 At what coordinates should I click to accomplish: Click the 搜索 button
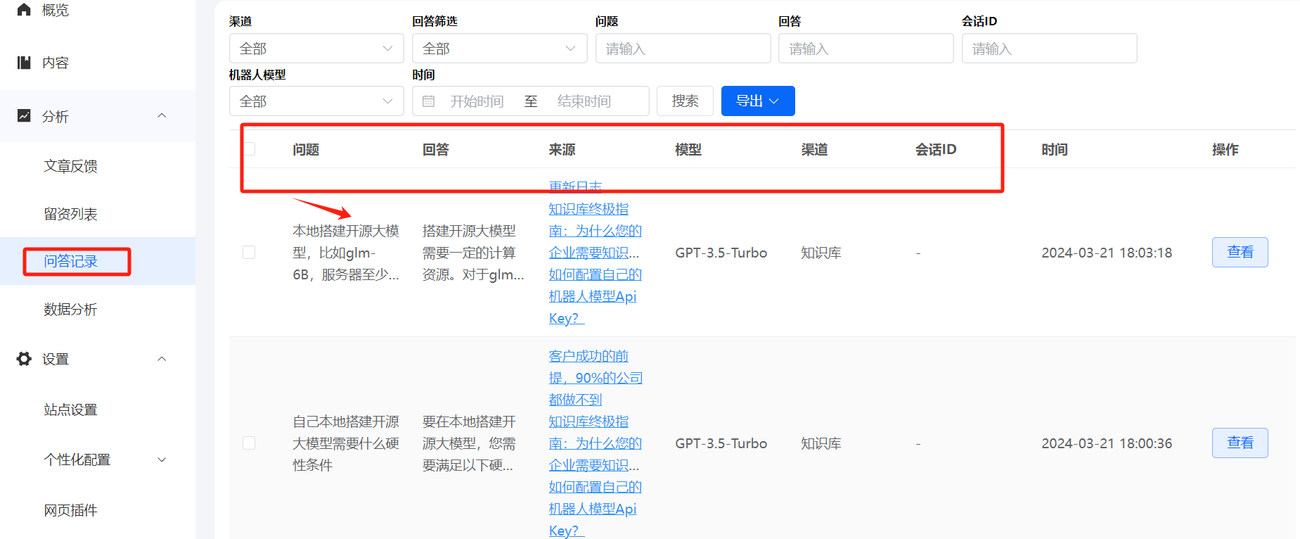(685, 101)
